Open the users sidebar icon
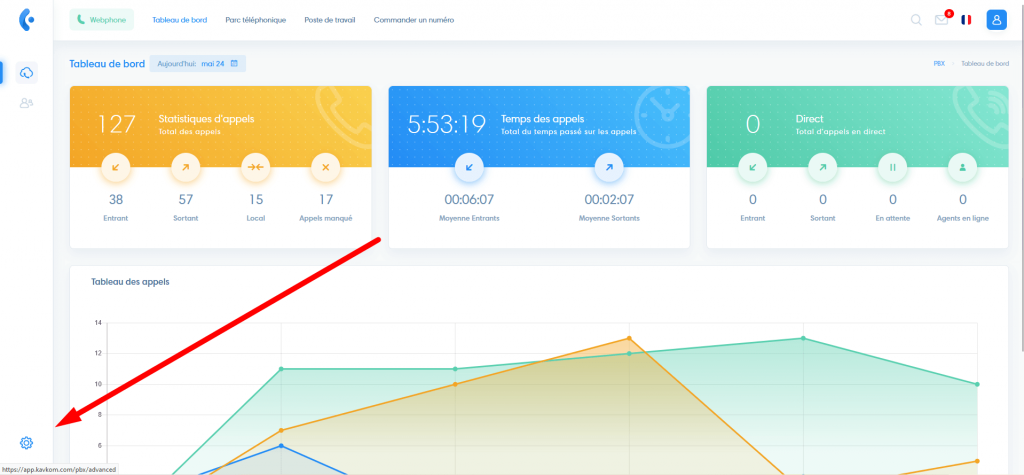The image size is (1024, 475). [x=27, y=103]
